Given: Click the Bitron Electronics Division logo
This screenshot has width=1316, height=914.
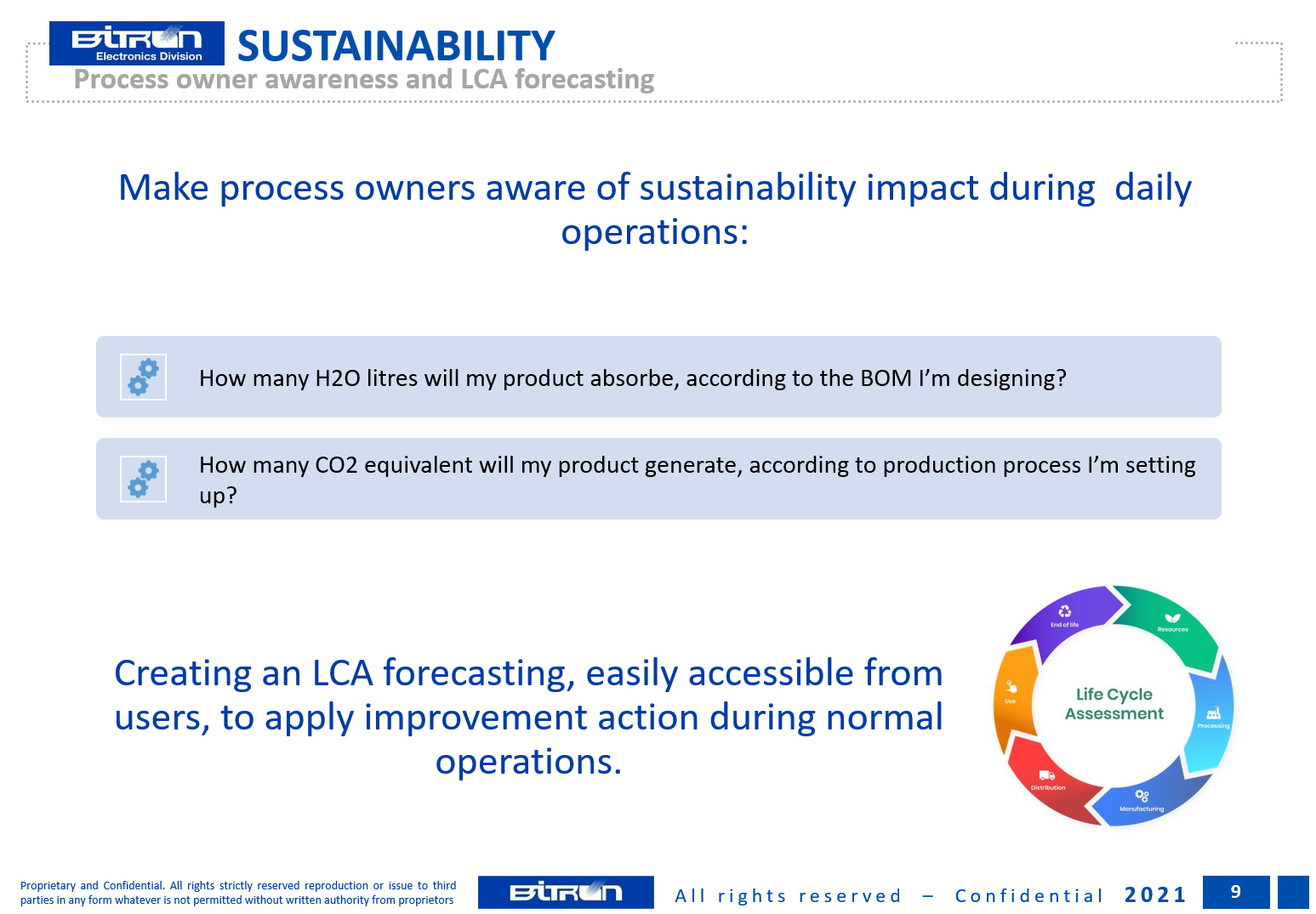Looking at the screenshot, I should pyautogui.click(x=137, y=43).
